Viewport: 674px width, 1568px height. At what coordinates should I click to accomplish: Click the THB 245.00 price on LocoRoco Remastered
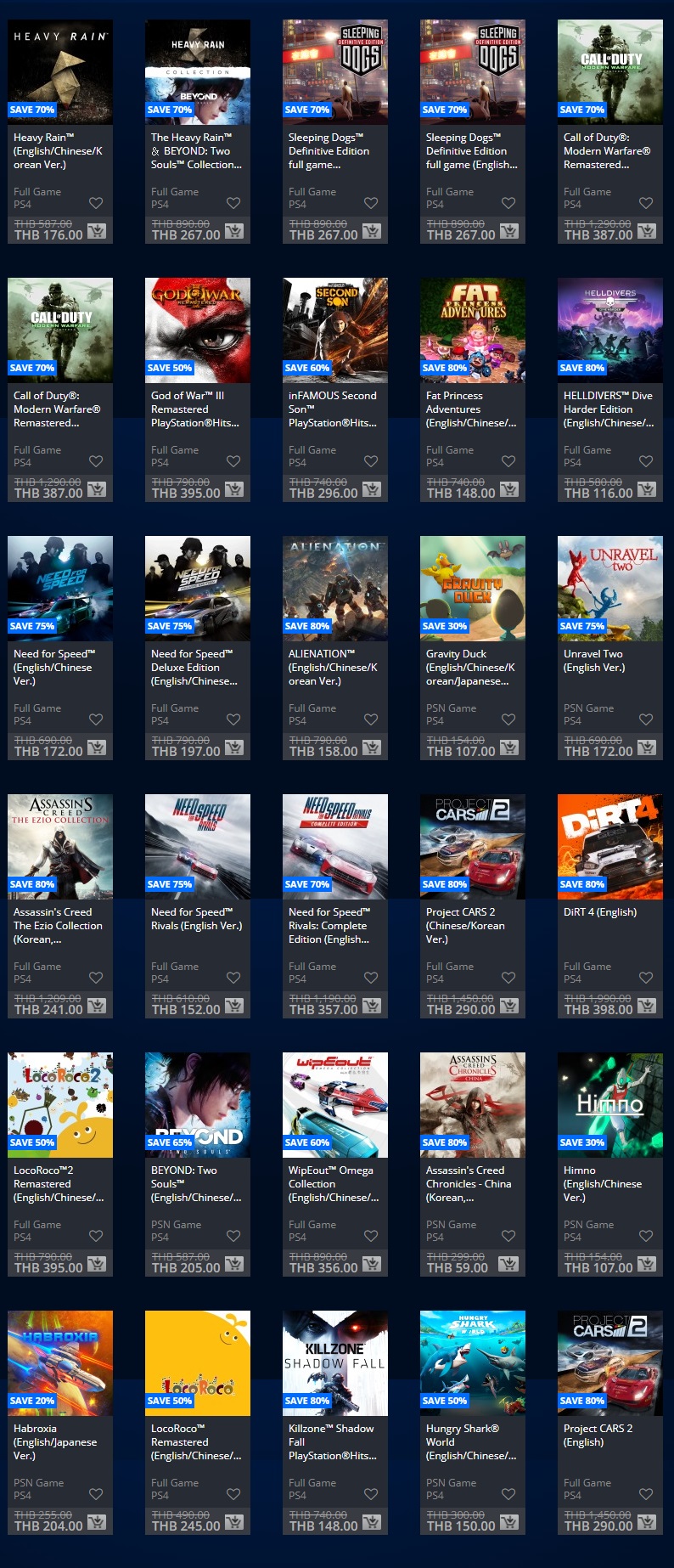point(186,1526)
